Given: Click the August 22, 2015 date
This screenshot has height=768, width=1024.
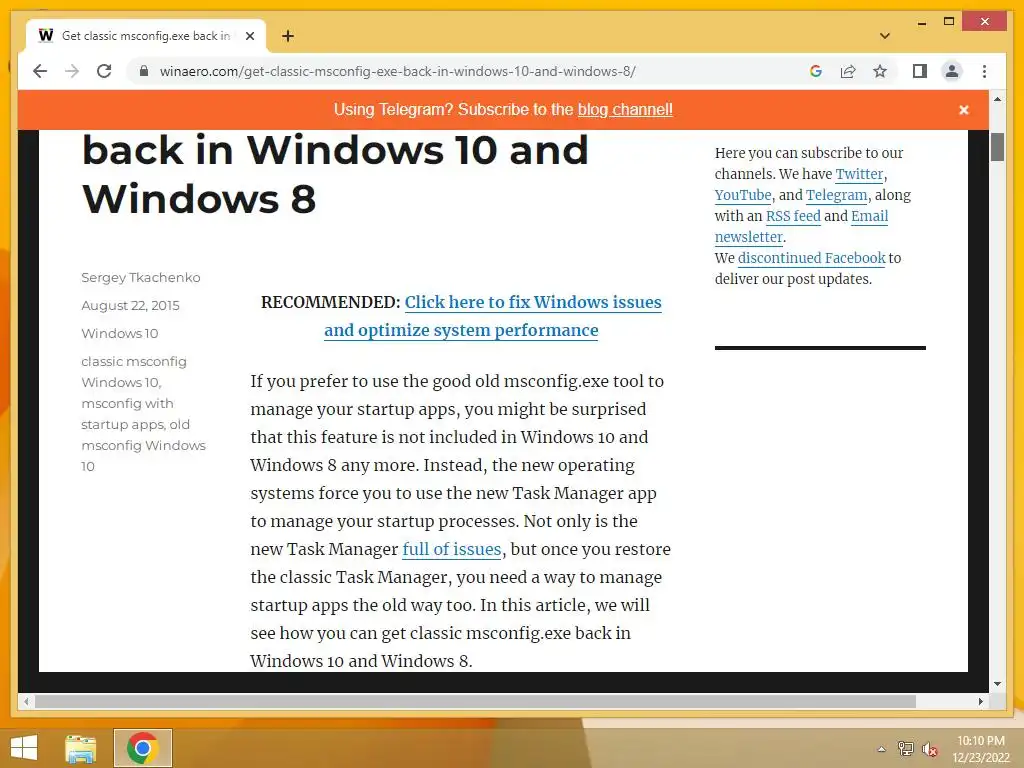Looking at the screenshot, I should coord(130,306).
